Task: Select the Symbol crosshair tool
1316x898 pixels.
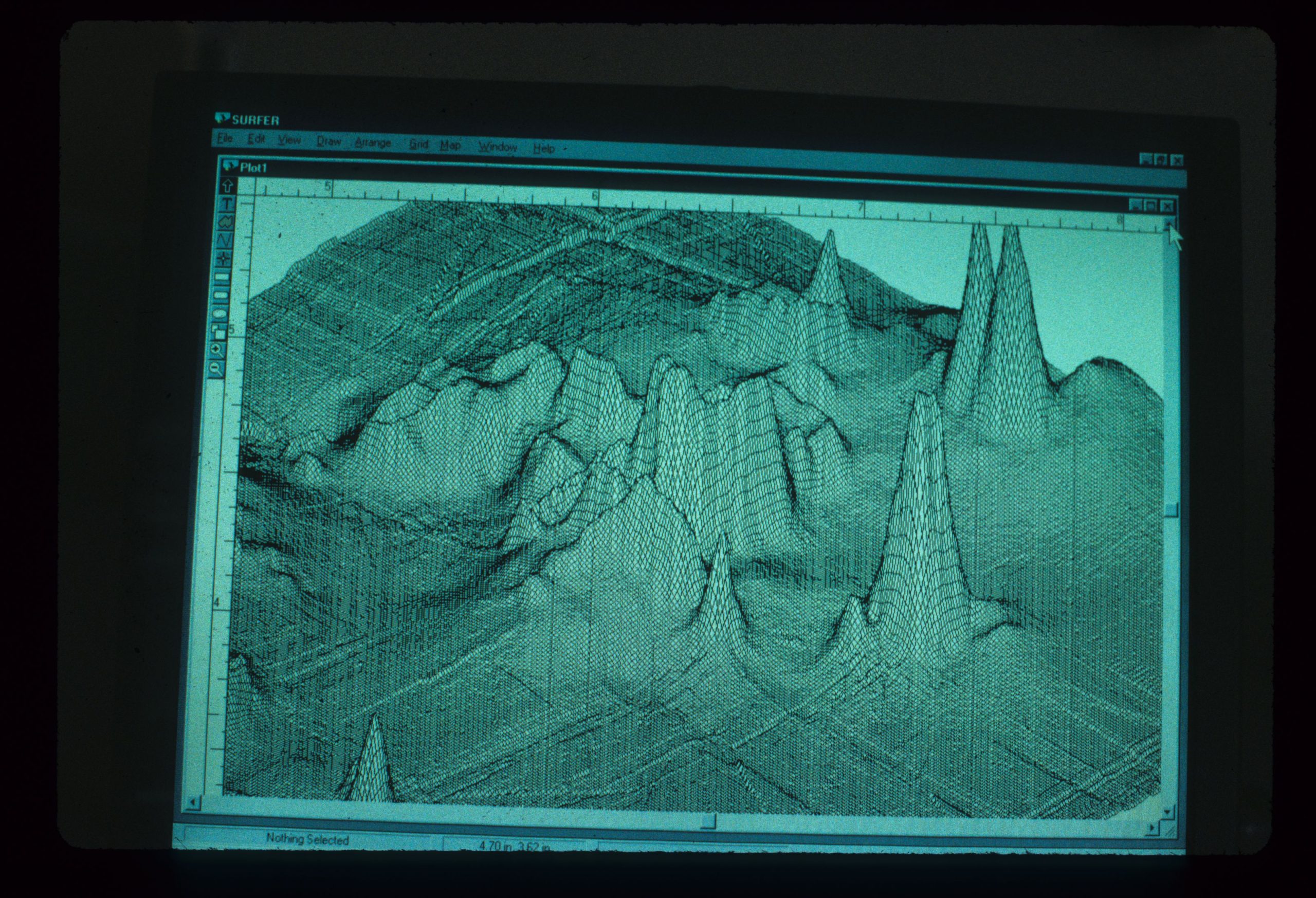Action: (x=225, y=259)
